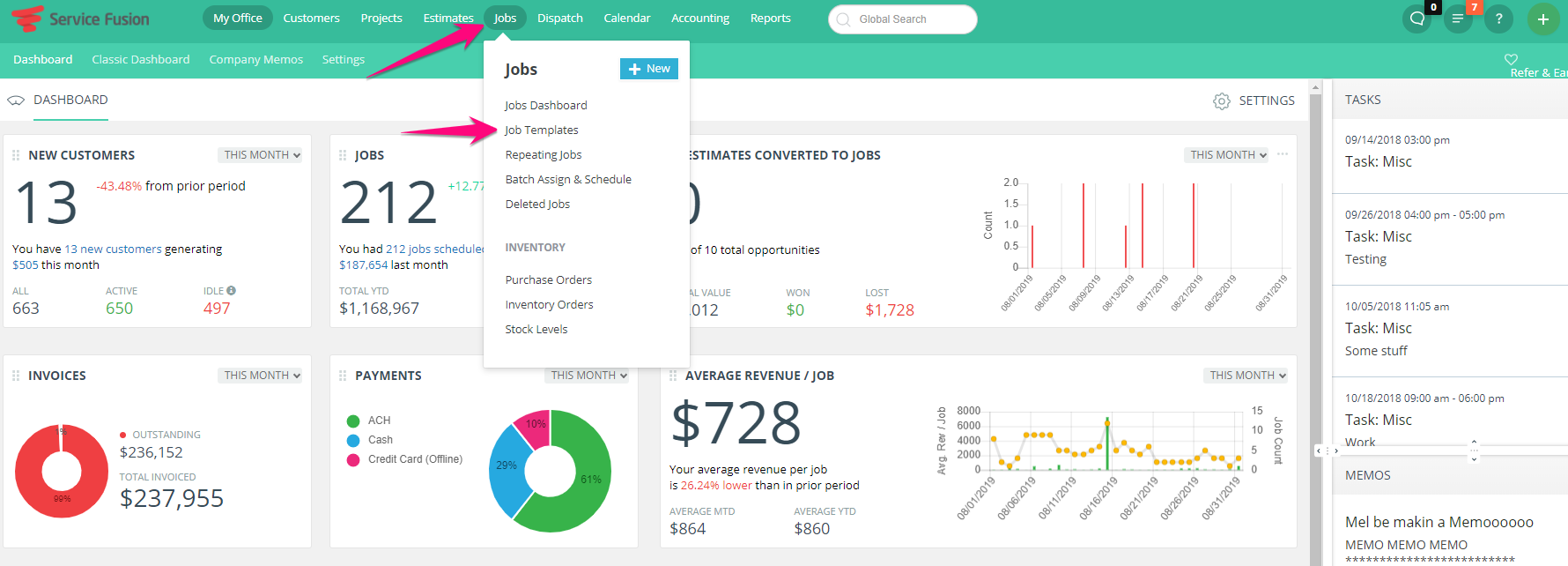Image resolution: width=1568 pixels, height=566 pixels.
Task: Open the notifications list icon with badge 7
Action: point(1458,19)
